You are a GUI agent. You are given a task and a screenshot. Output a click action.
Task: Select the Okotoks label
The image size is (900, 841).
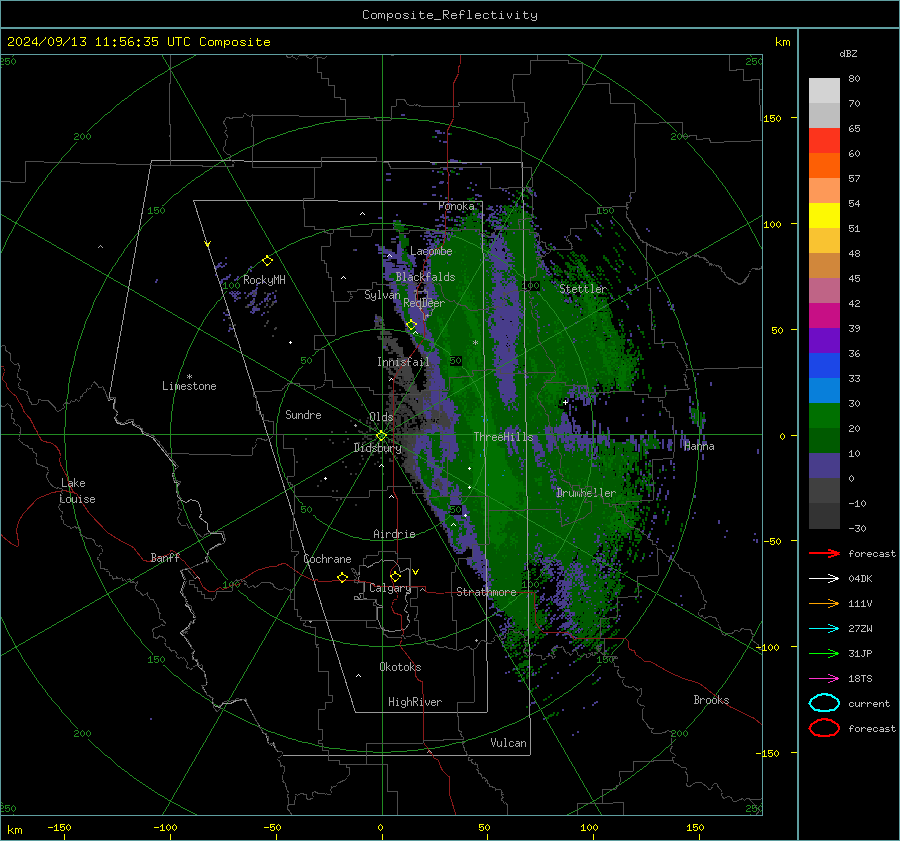(x=400, y=667)
